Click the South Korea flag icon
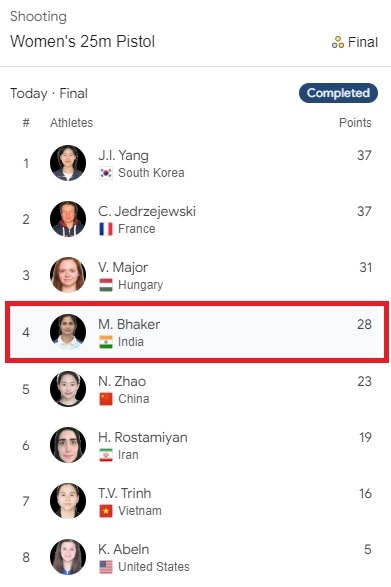 [106, 173]
